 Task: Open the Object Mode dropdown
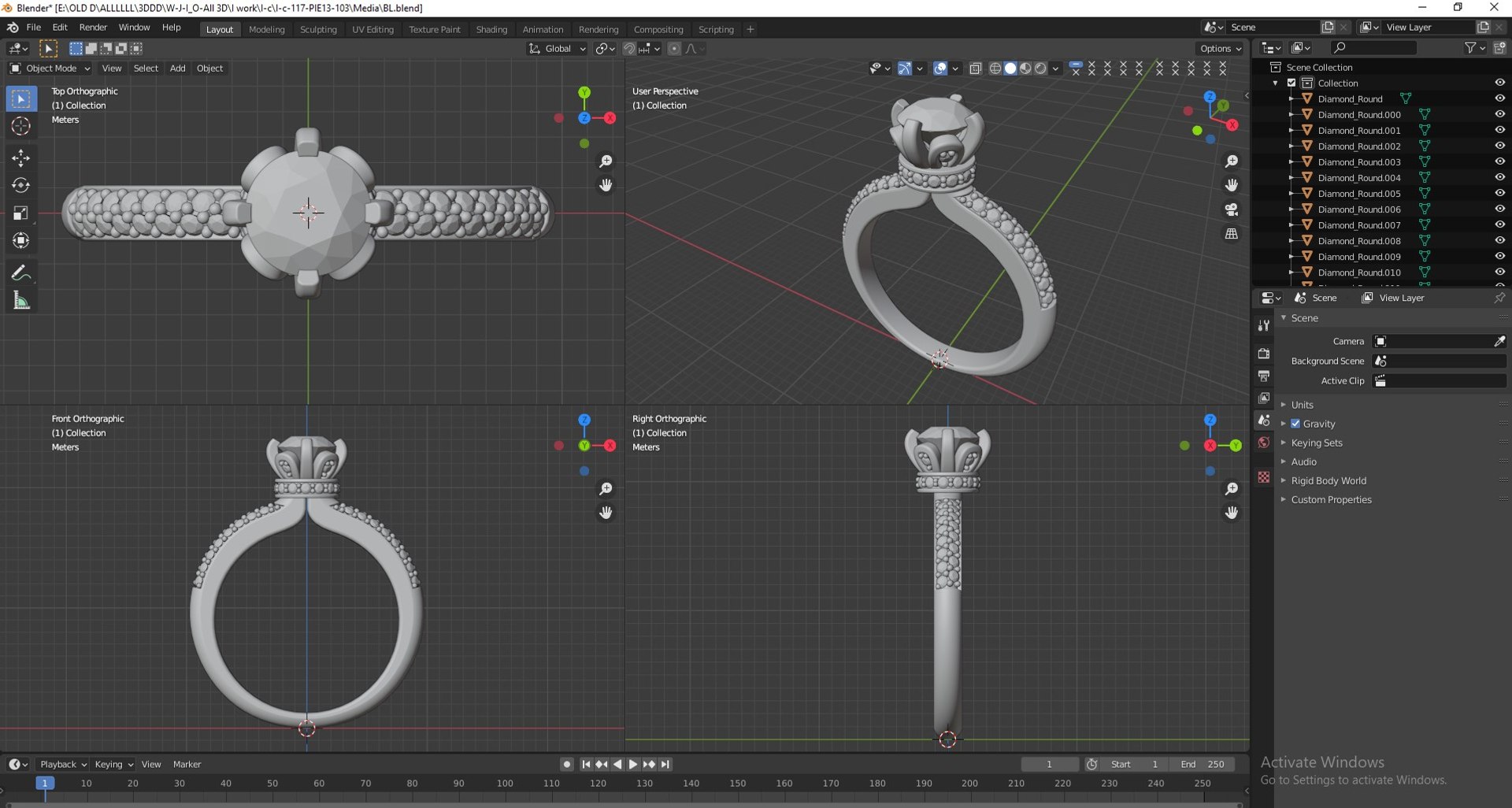[x=50, y=69]
